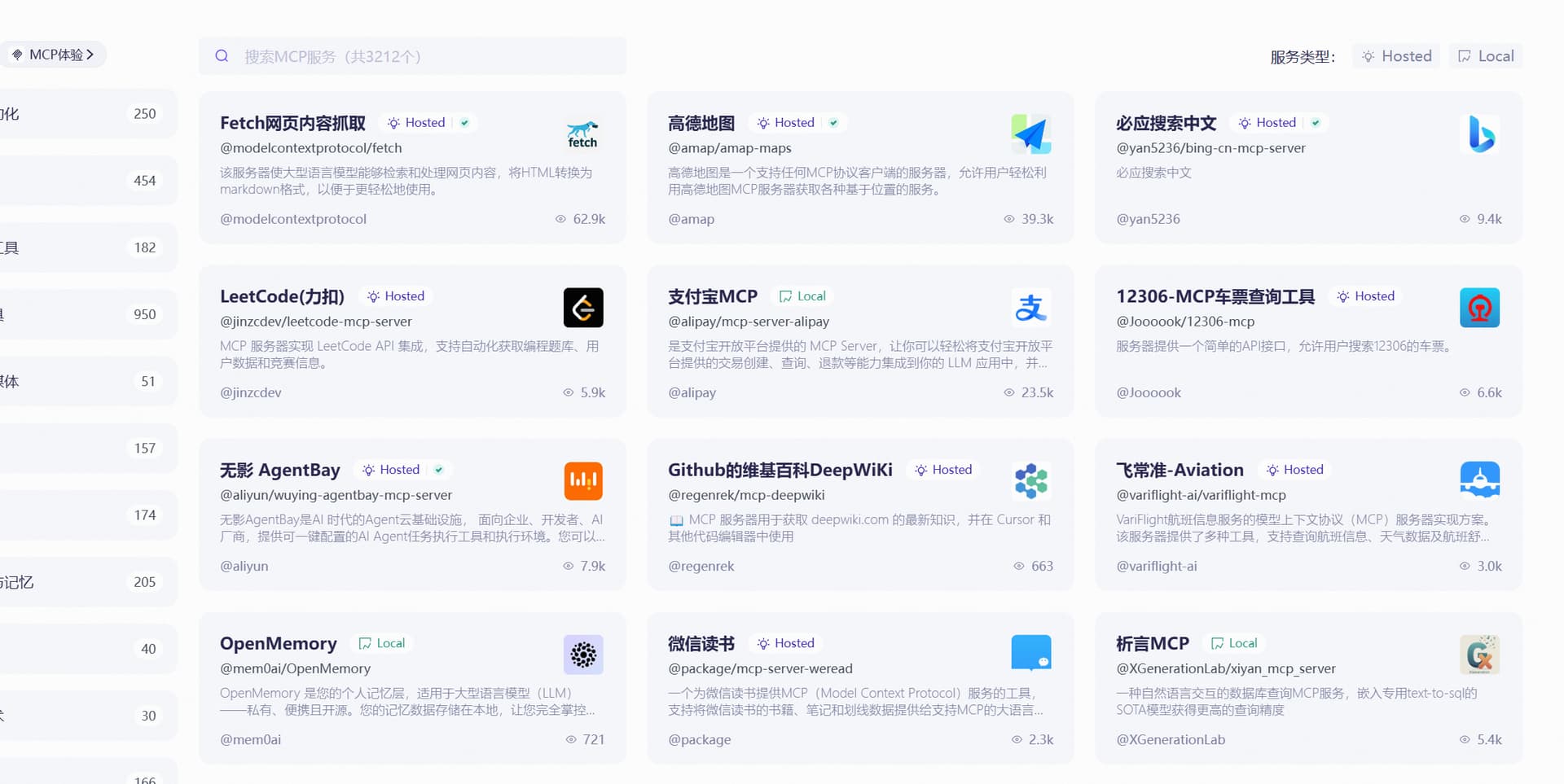Click the Local tag icon on 支付宝MCP

pos(785,296)
